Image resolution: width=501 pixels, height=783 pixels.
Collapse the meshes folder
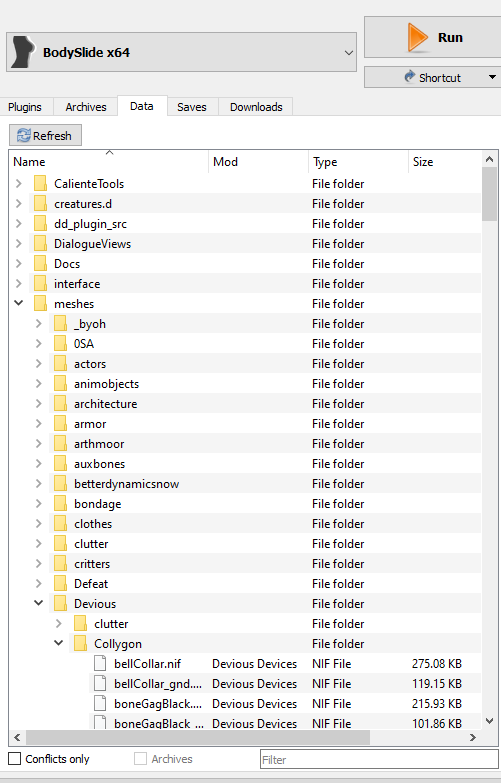[19, 303]
